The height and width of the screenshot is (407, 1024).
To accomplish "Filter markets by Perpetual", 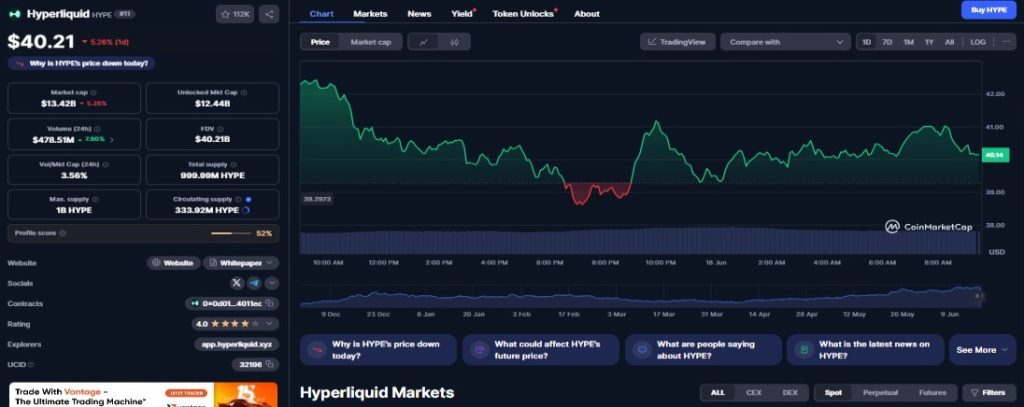I will [880, 393].
